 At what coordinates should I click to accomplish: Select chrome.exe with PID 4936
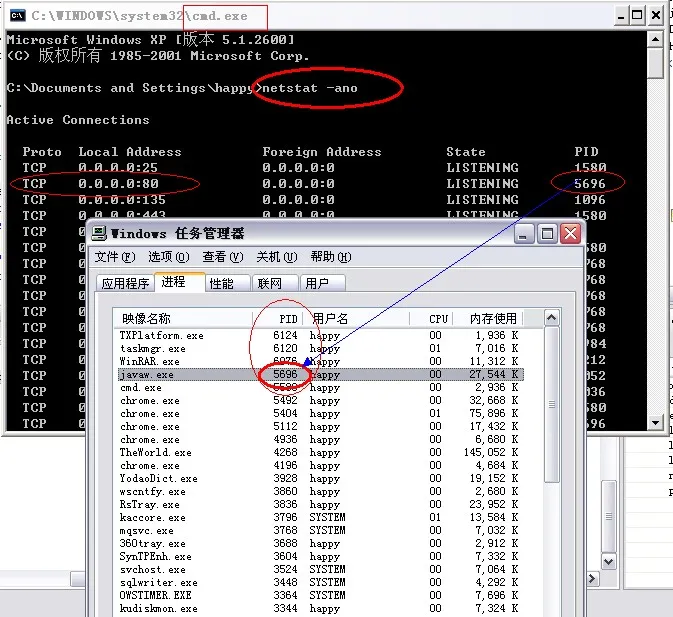point(321,439)
